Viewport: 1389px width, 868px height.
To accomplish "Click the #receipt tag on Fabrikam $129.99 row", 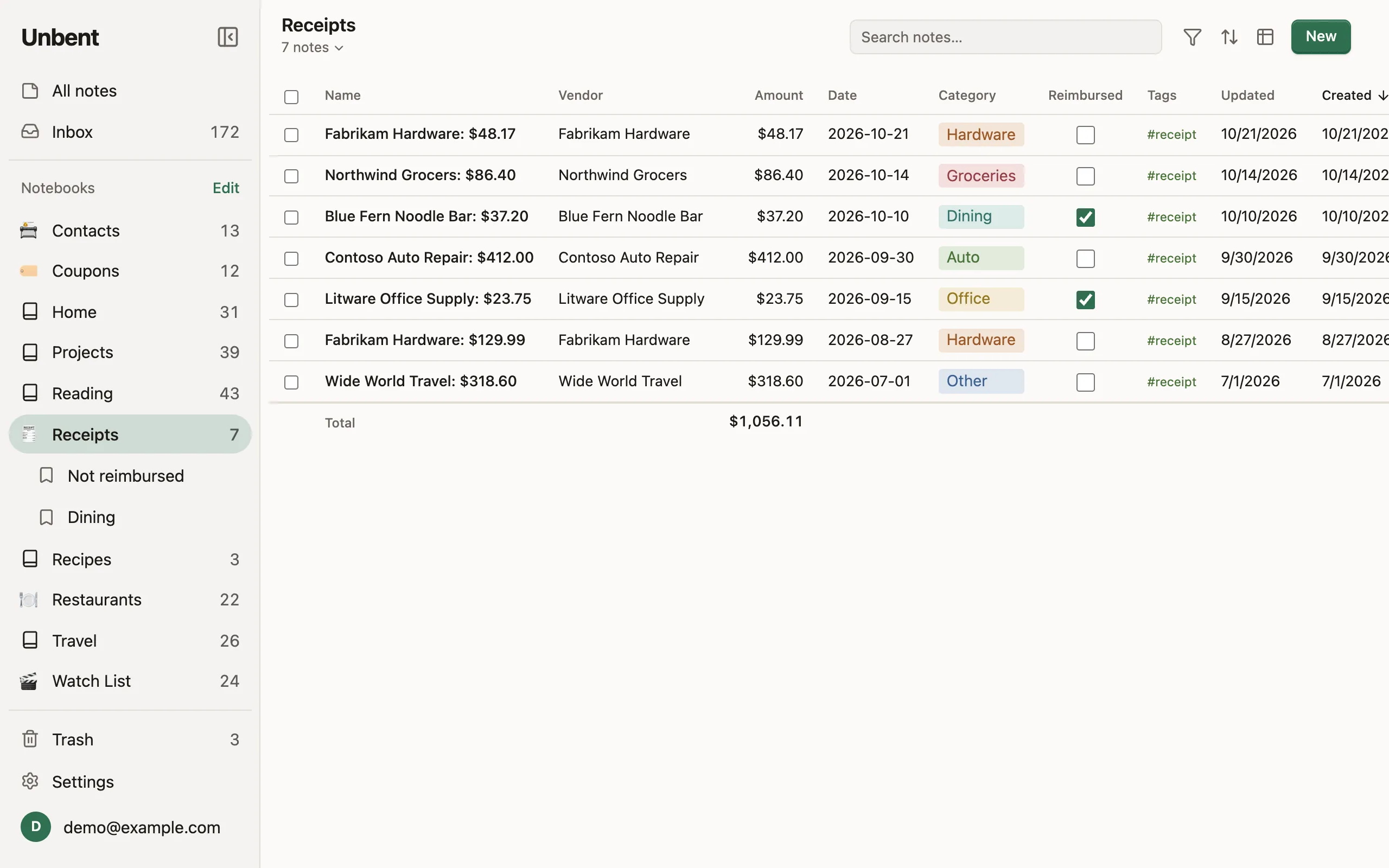I will click(x=1171, y=341).
